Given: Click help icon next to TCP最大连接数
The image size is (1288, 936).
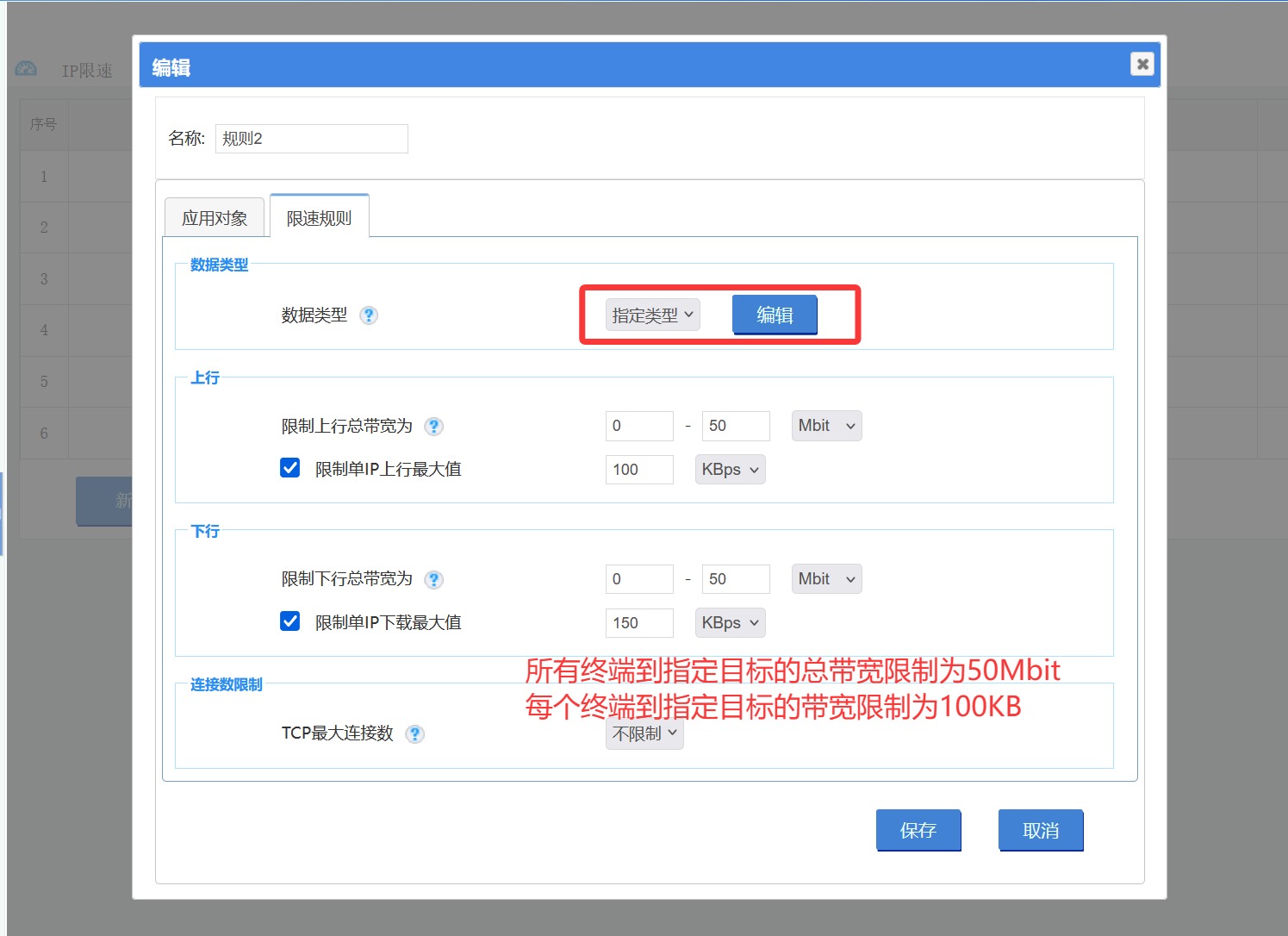Looking at the screenshot, I should pyautogui.click(x=415, y=734).
